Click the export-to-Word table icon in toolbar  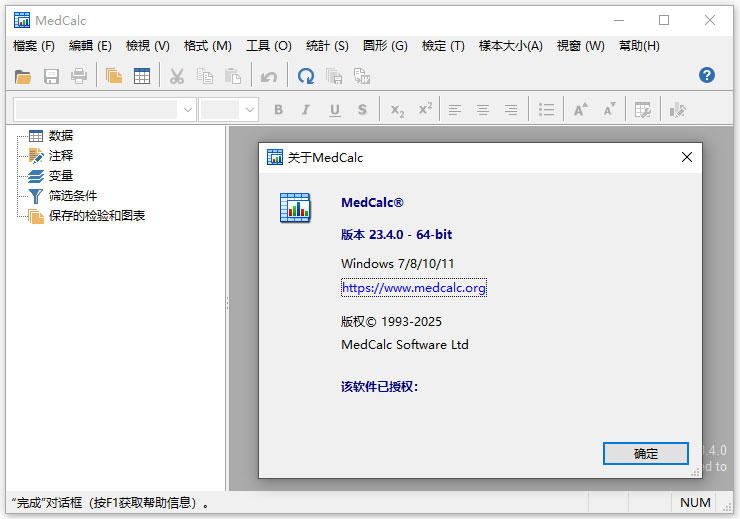pos(362,76)
